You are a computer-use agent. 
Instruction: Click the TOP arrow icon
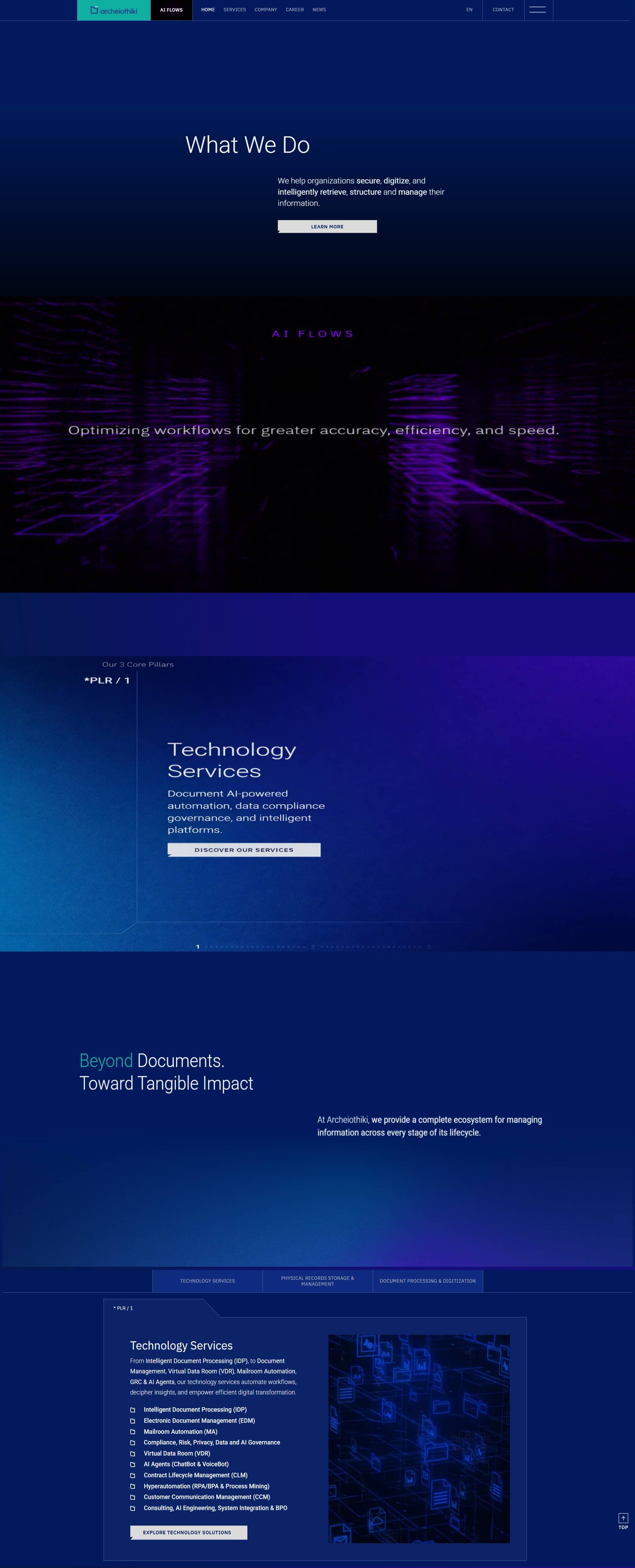(623, 1518)
